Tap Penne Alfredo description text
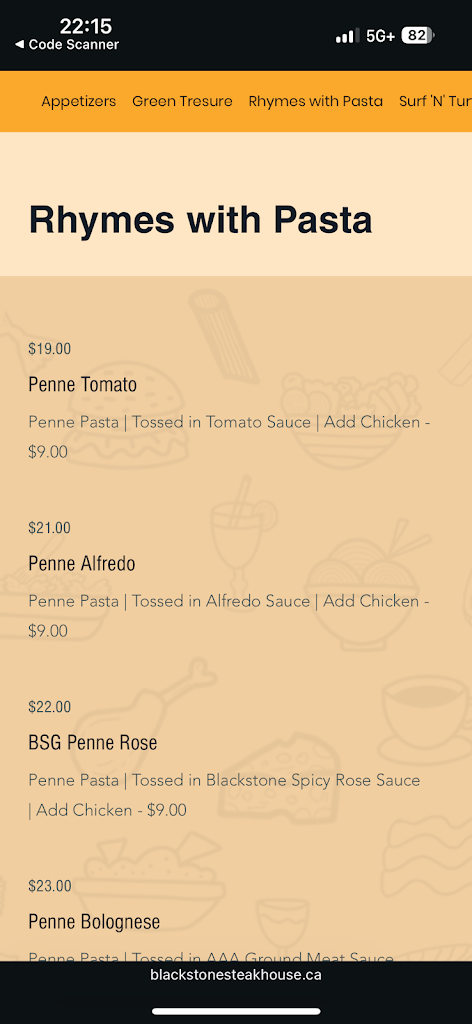472x1024 pixels. pos(228,616)
